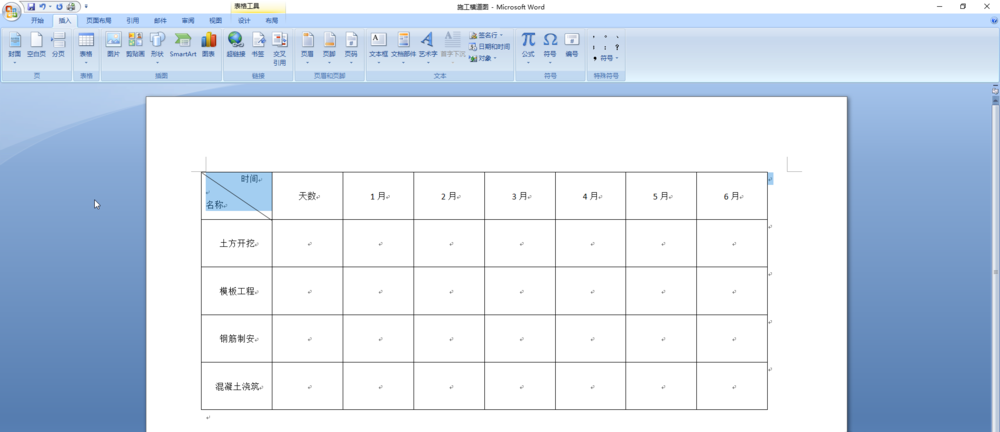Open the 页眉 header gallery
This screenshot has width=1000, height=432.
(x=307, y=47)
